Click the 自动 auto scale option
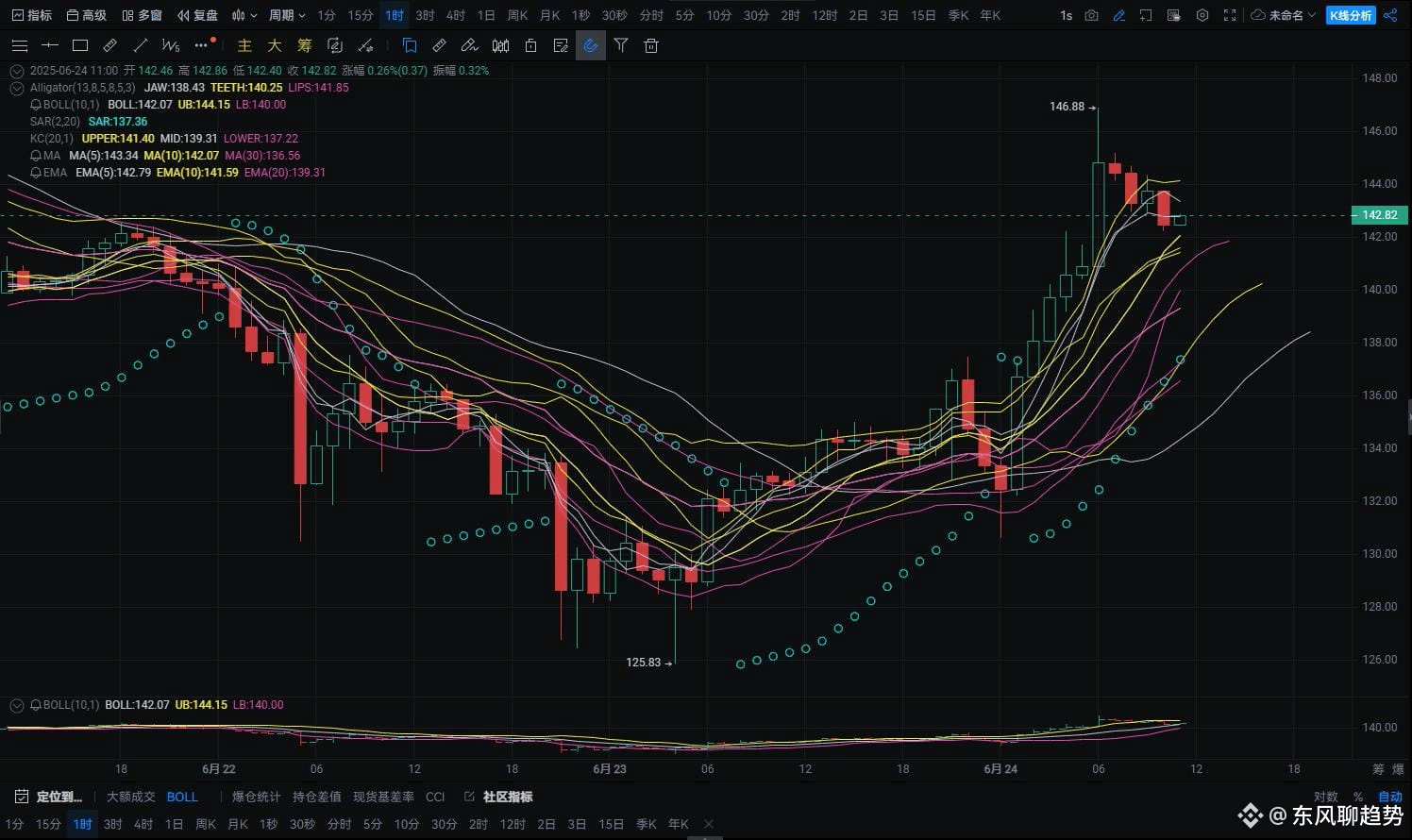The height and width of the screenshot is (840, 1412). click(x=1389, y=797)
